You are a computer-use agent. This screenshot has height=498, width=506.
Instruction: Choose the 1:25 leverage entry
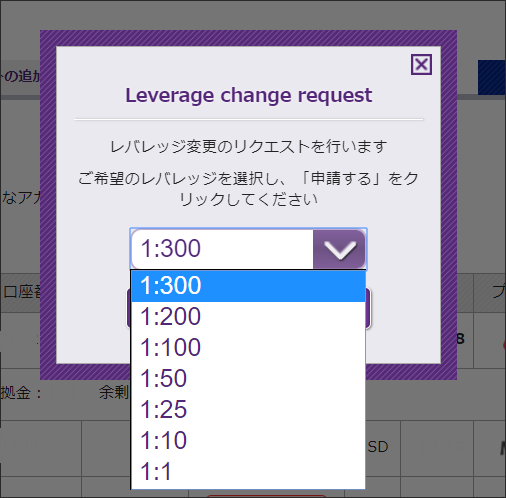[248, 410]
